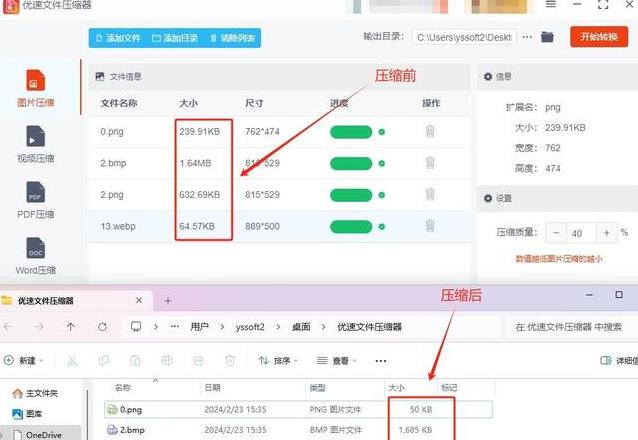Select 0.png row in compressor list
This screenshot has width=638, height=440.
(x=279, y=132)
